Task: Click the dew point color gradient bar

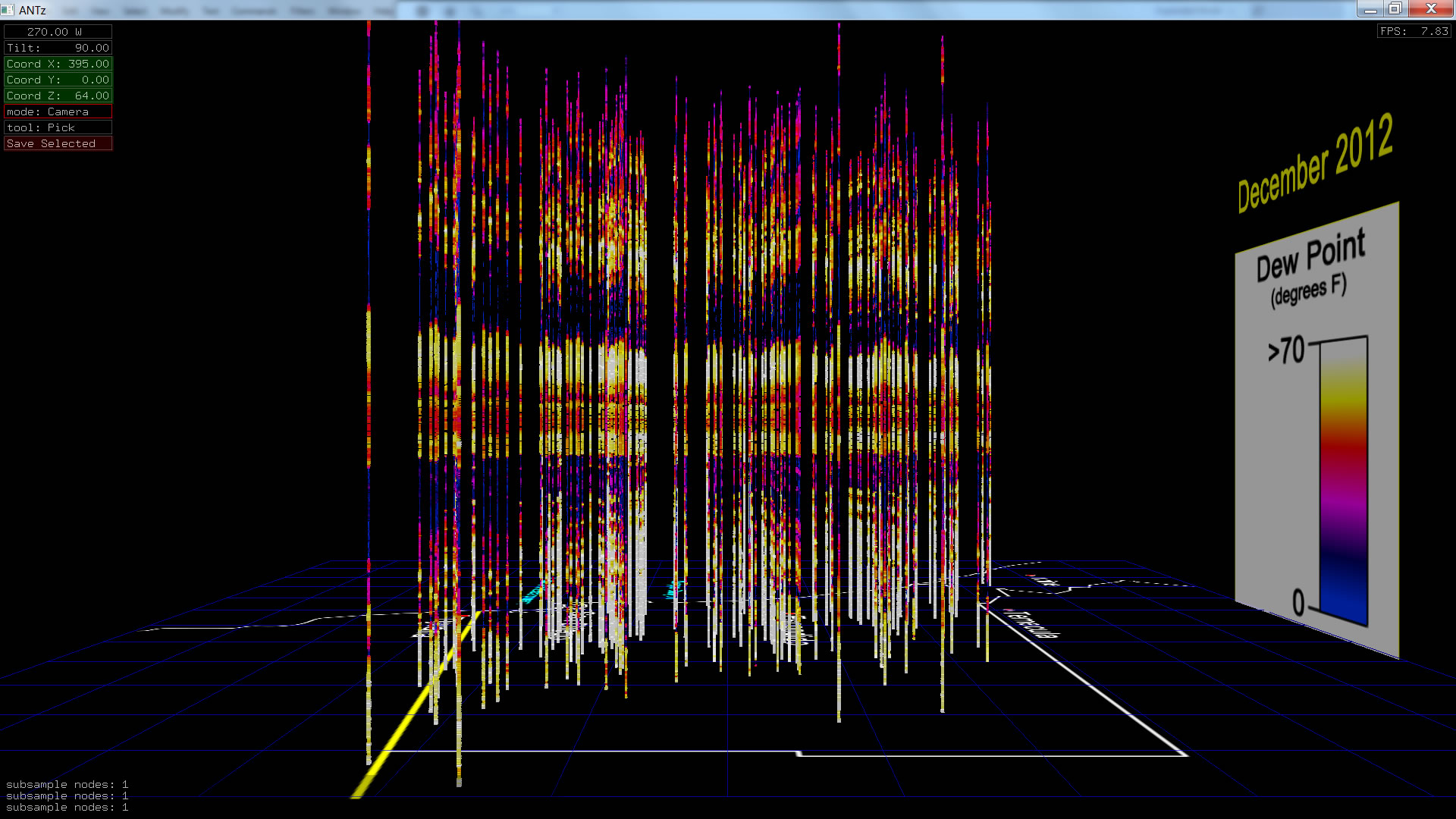Action: click(1343, 478)
